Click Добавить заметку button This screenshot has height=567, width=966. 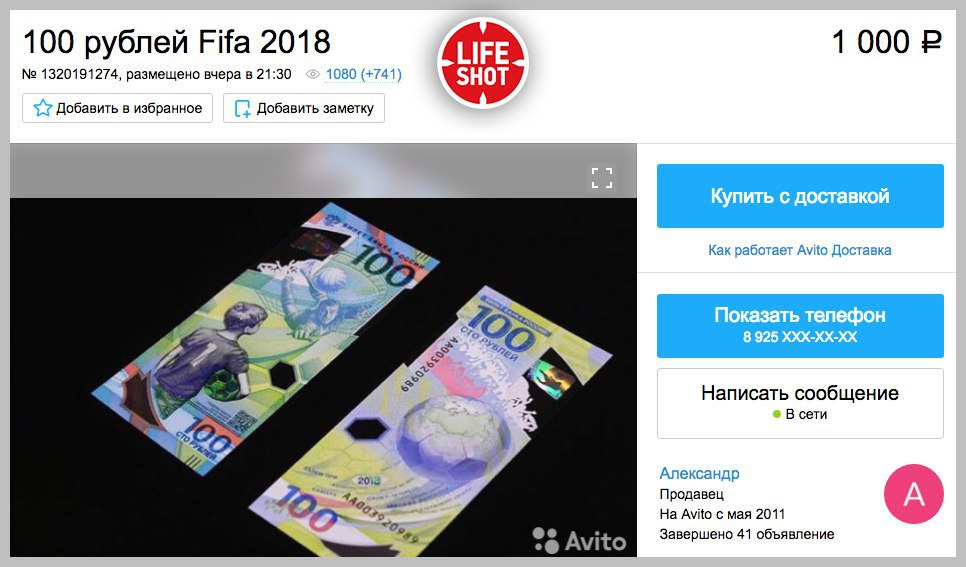click(304, 108)
